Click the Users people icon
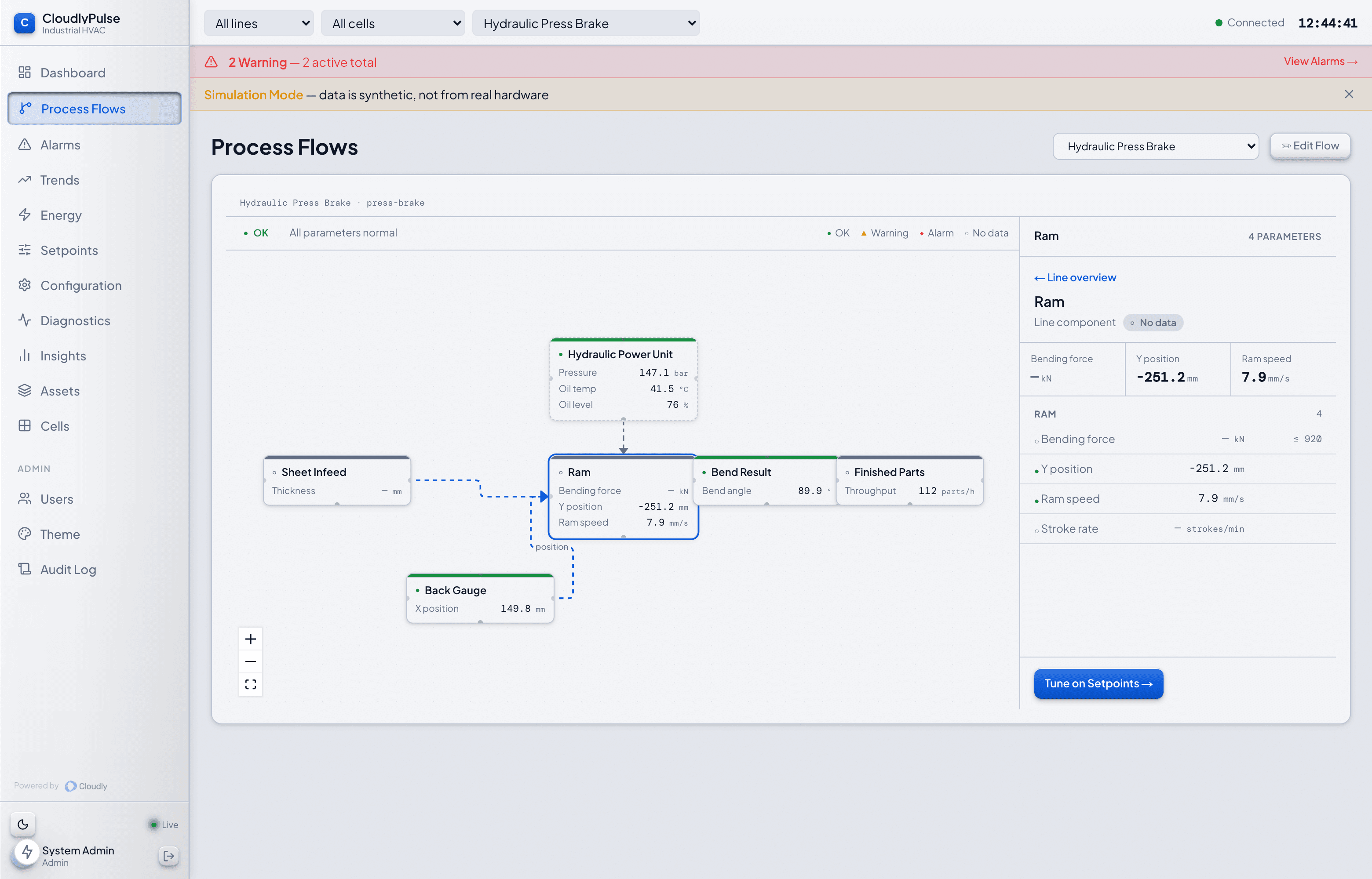Screen dimensions: 1372x879 click(25, 499)
